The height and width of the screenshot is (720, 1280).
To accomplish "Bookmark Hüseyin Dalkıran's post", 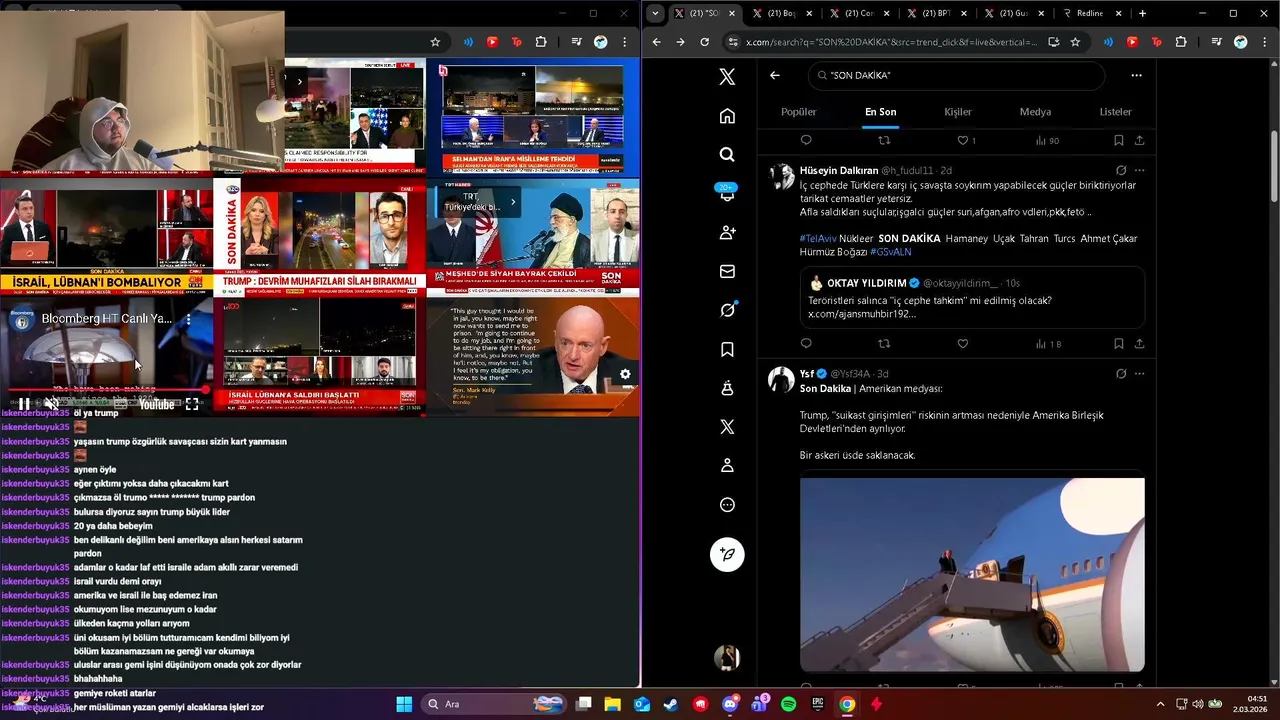I will tap(1118, 344).
